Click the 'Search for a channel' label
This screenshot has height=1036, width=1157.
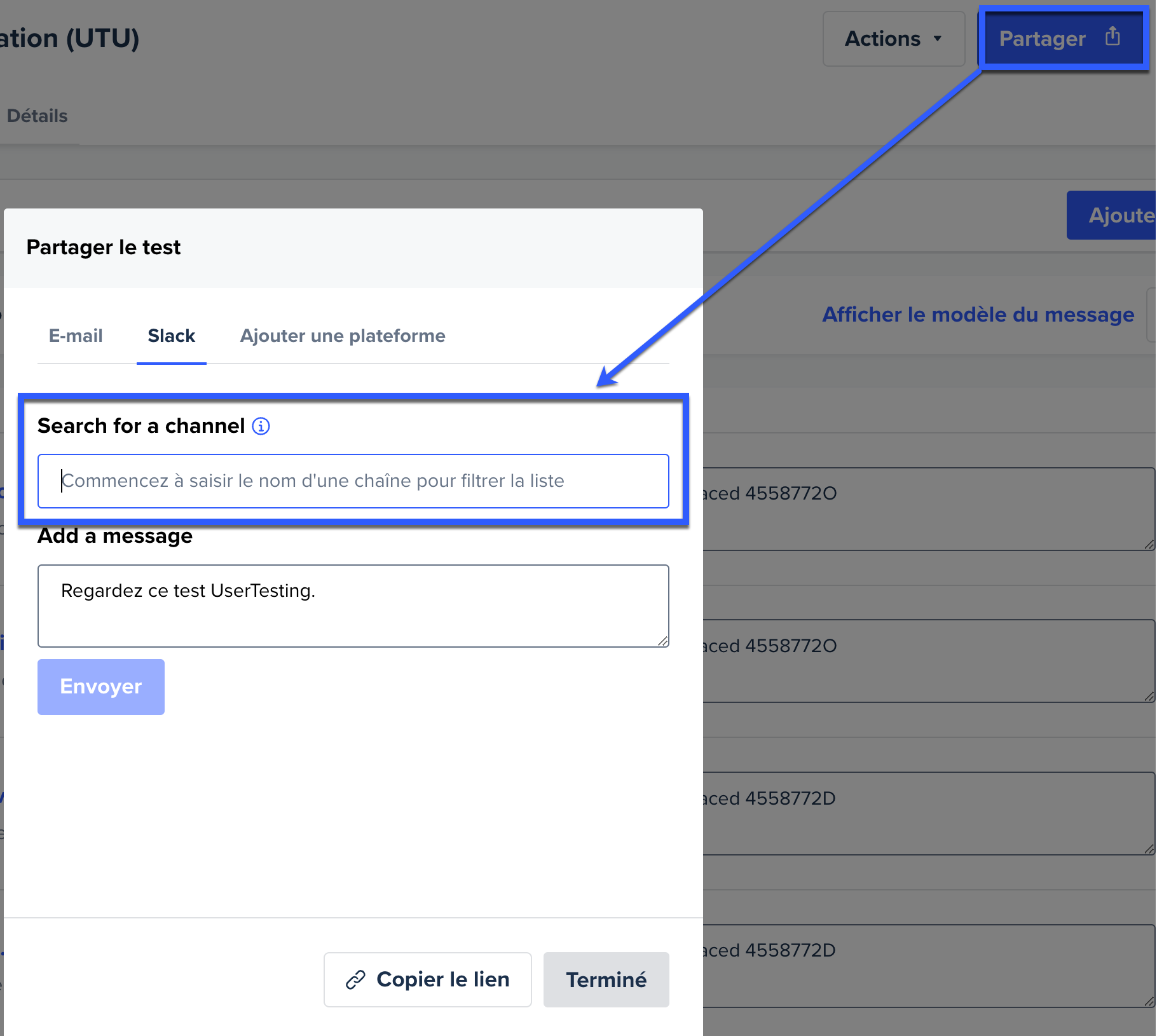pos(141,426)
